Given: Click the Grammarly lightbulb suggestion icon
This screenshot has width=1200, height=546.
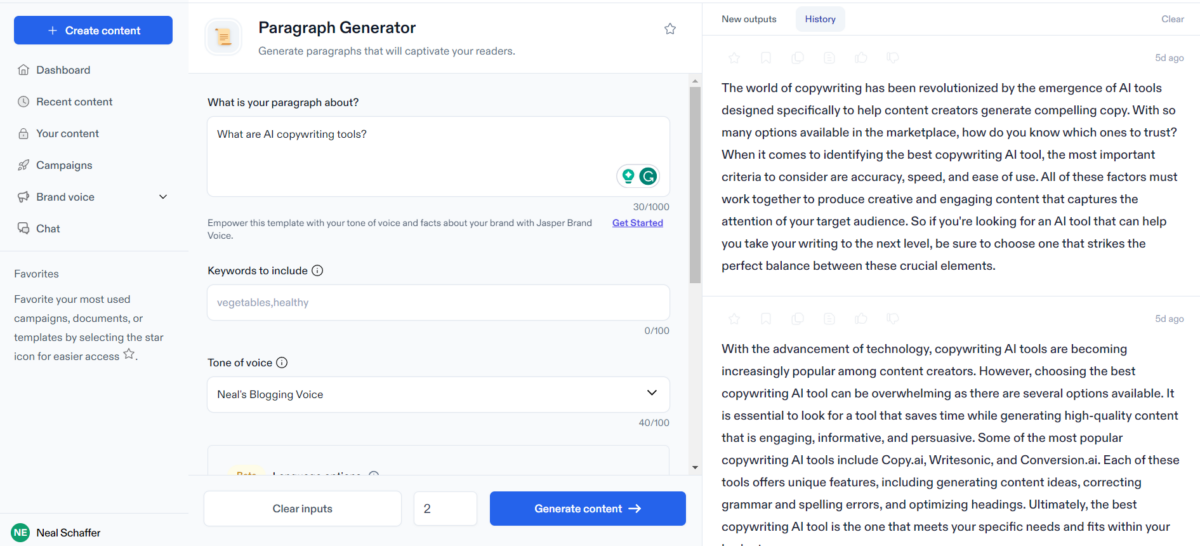Looking at the screenshot, I should click(628, 177).
